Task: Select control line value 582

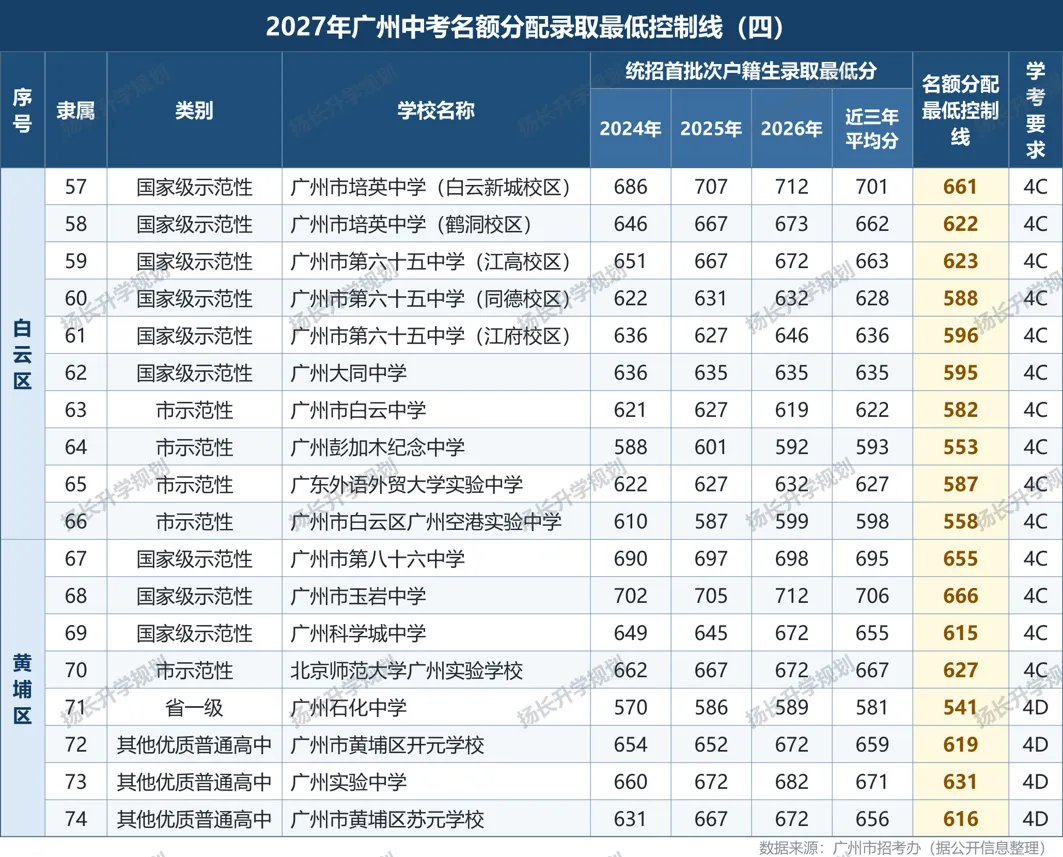Action: 960,410
